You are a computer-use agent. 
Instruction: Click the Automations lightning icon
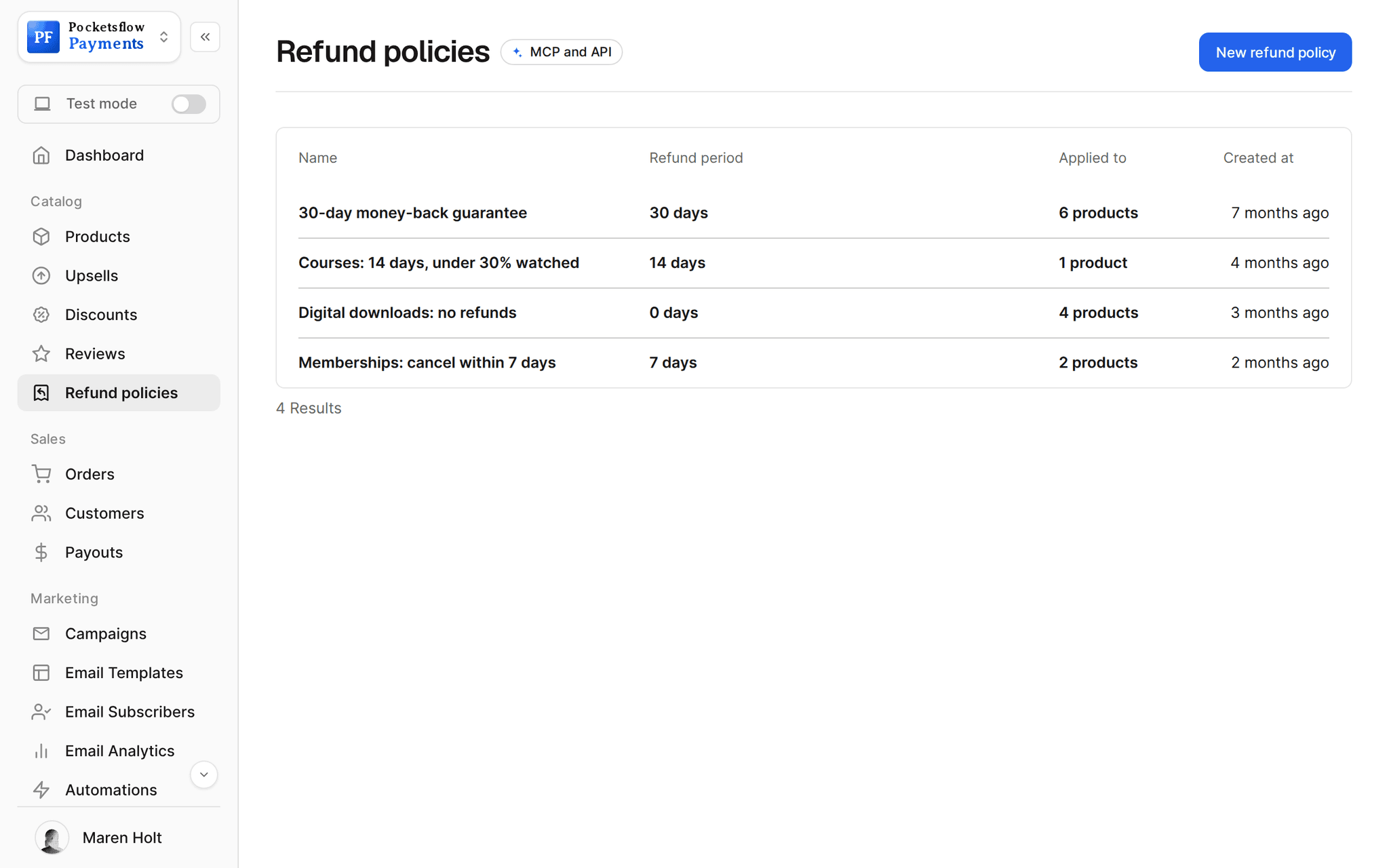[41, 790]
